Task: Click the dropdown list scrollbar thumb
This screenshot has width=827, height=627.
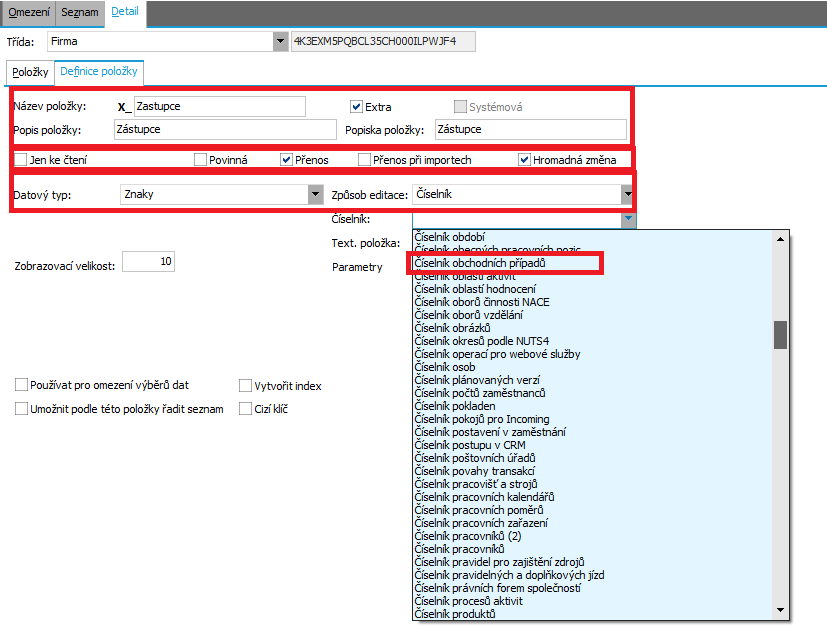Action: click(x=780, y=334)
